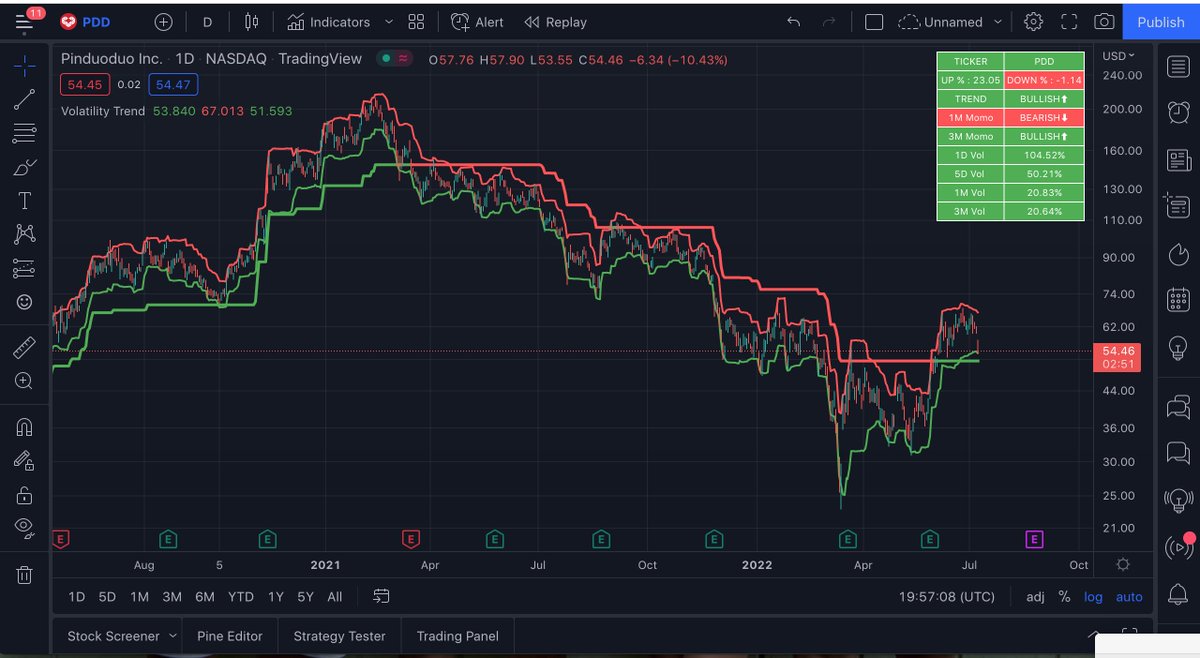Screen dimensions: 1200x658
Task: Hide all drawings with eye icon
Action: point(25,528)
